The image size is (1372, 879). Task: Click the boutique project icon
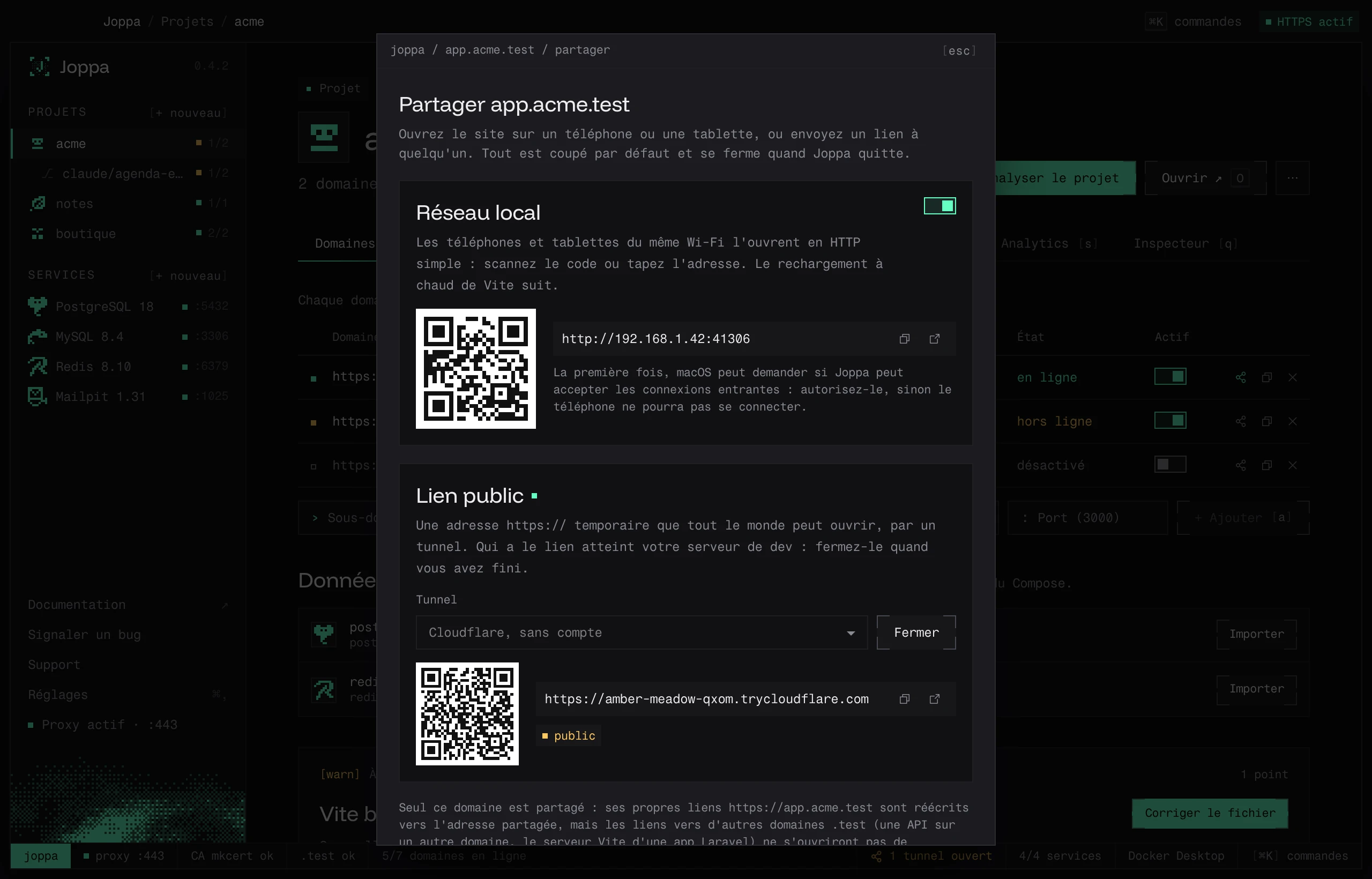pos(38,234)
